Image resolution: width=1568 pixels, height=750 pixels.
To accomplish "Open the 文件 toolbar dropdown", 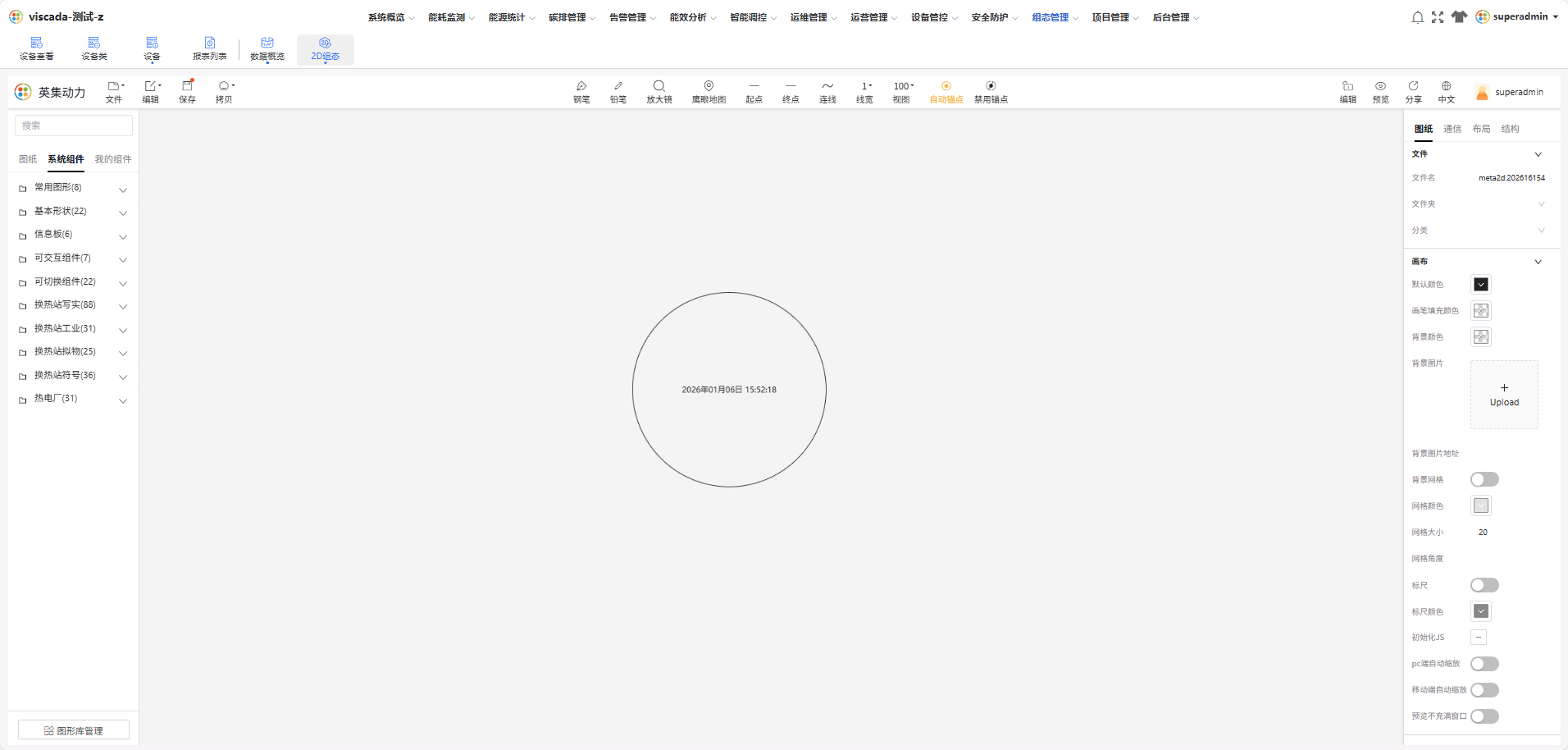I will [115, 92].
